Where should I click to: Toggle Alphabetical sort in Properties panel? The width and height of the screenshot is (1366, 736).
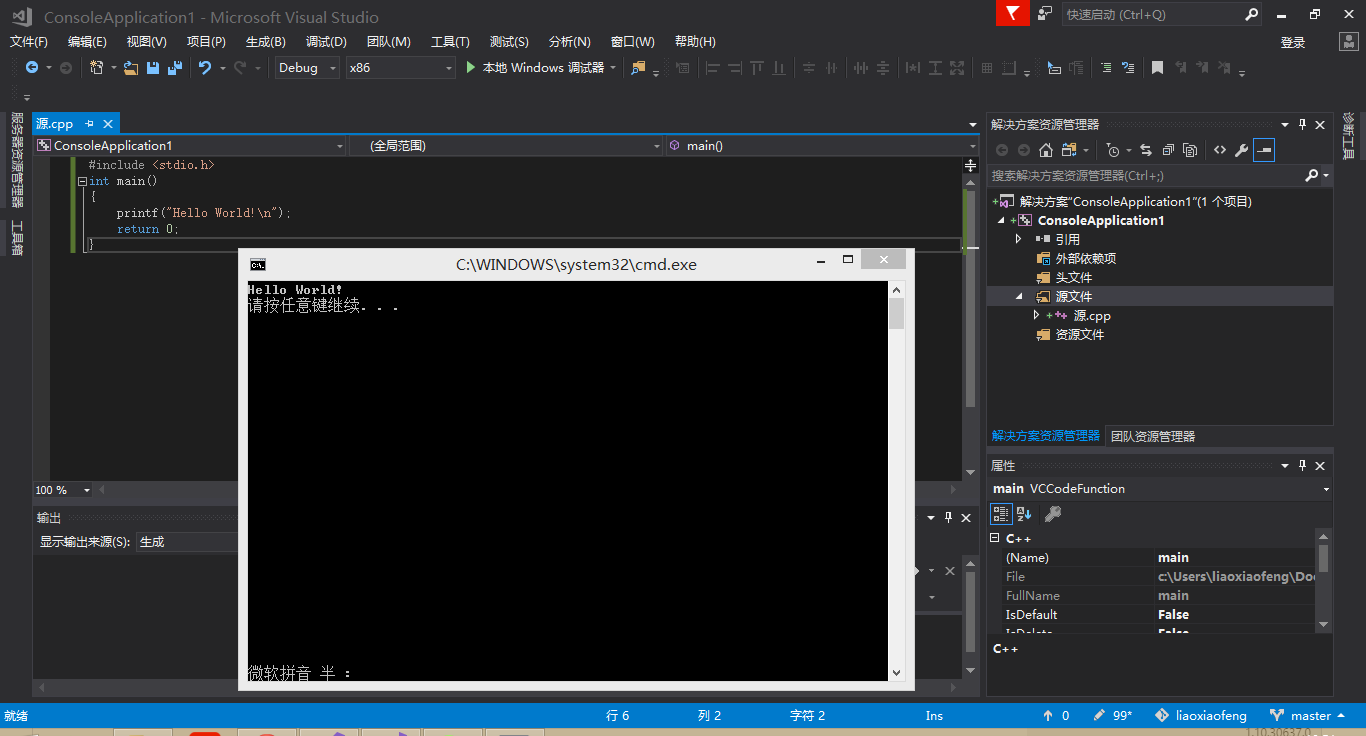1024,514
